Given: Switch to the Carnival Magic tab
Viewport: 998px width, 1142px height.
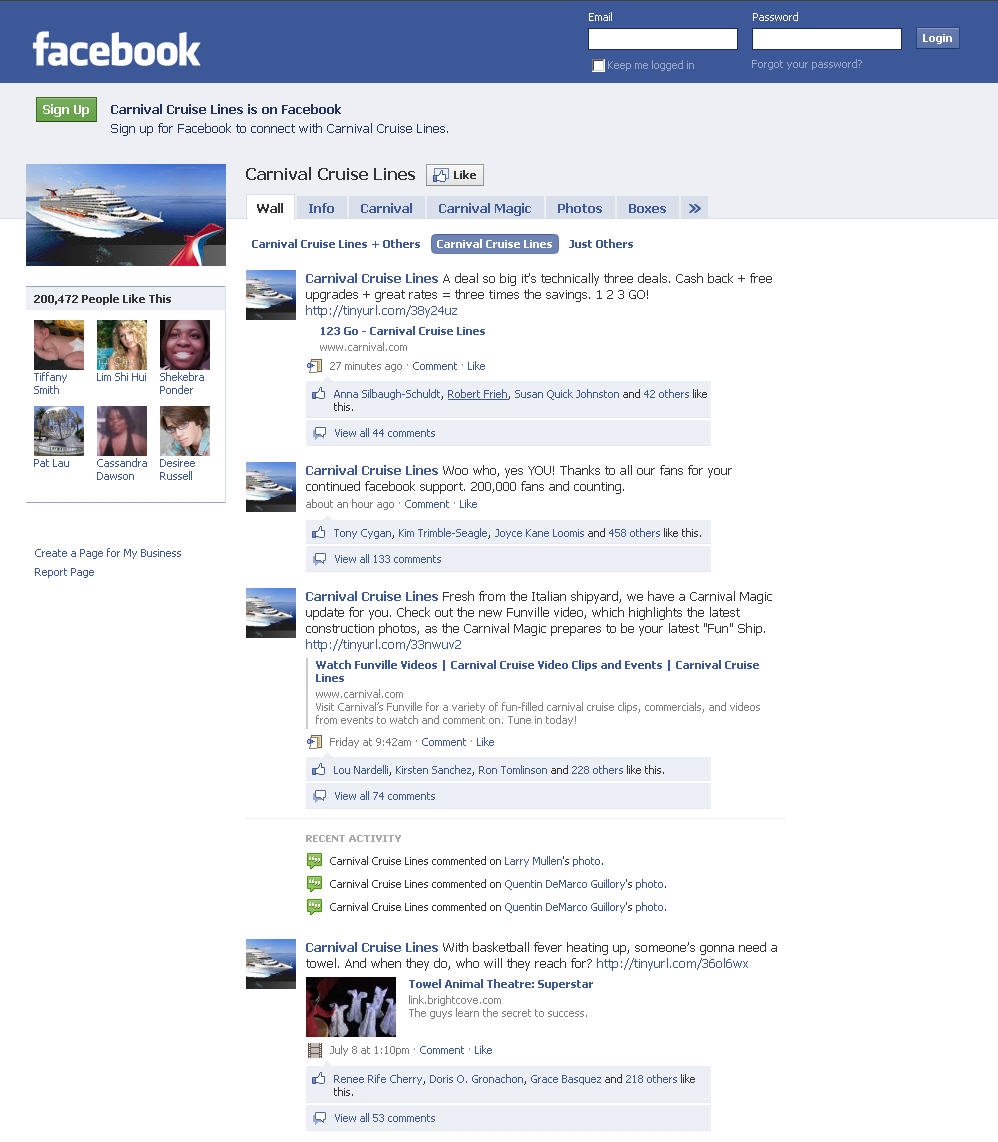Looking at the screenshot, I should point(484,208).
